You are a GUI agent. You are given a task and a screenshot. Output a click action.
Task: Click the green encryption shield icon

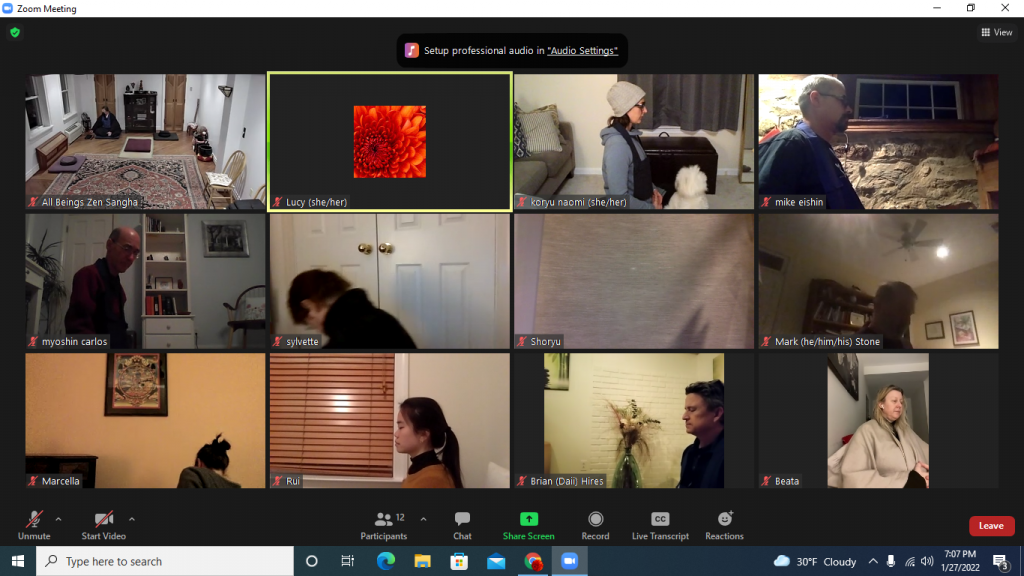point(15,32)
